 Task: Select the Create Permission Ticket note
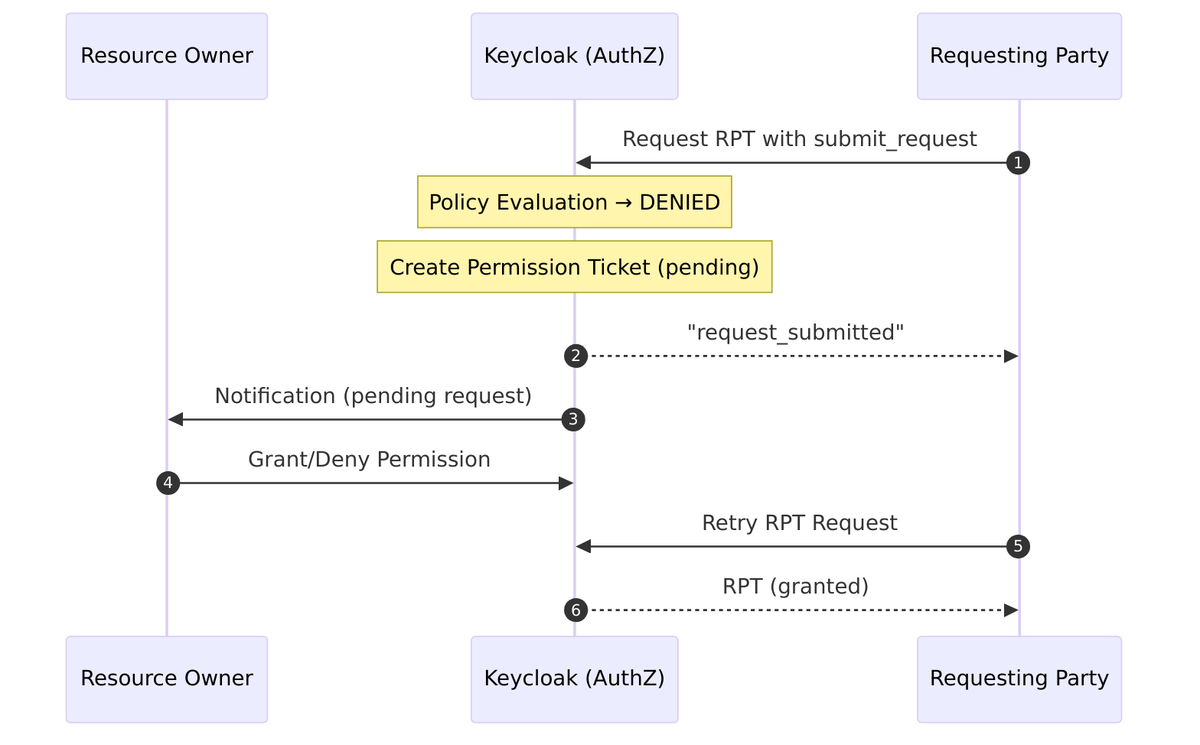pyautogui.click(x=574, y=267)
